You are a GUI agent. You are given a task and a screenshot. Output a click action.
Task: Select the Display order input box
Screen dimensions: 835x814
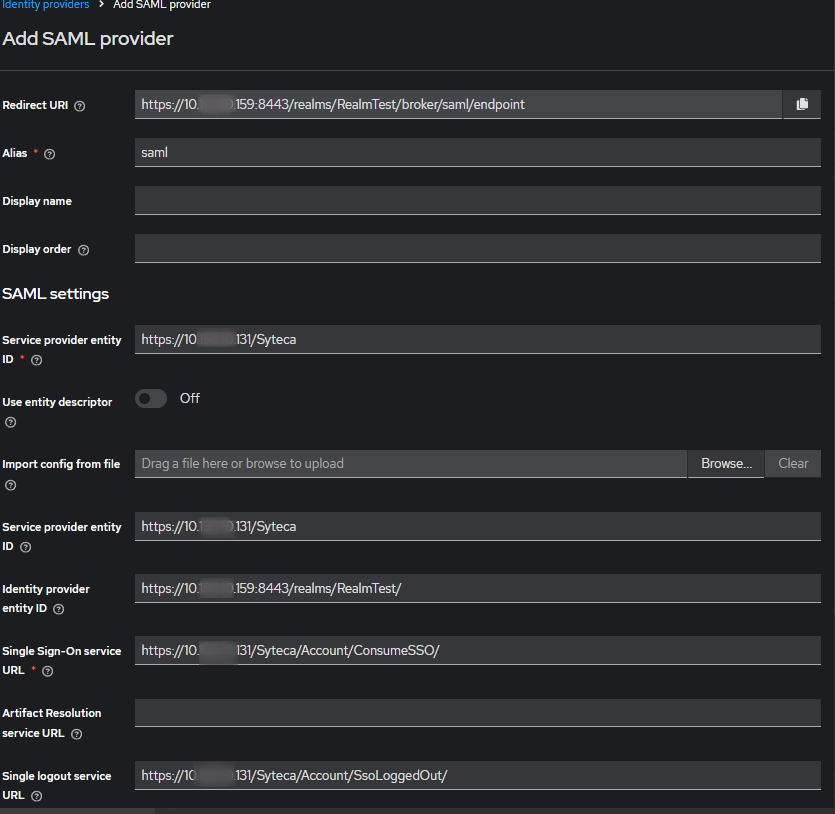(x=477, y=248)
